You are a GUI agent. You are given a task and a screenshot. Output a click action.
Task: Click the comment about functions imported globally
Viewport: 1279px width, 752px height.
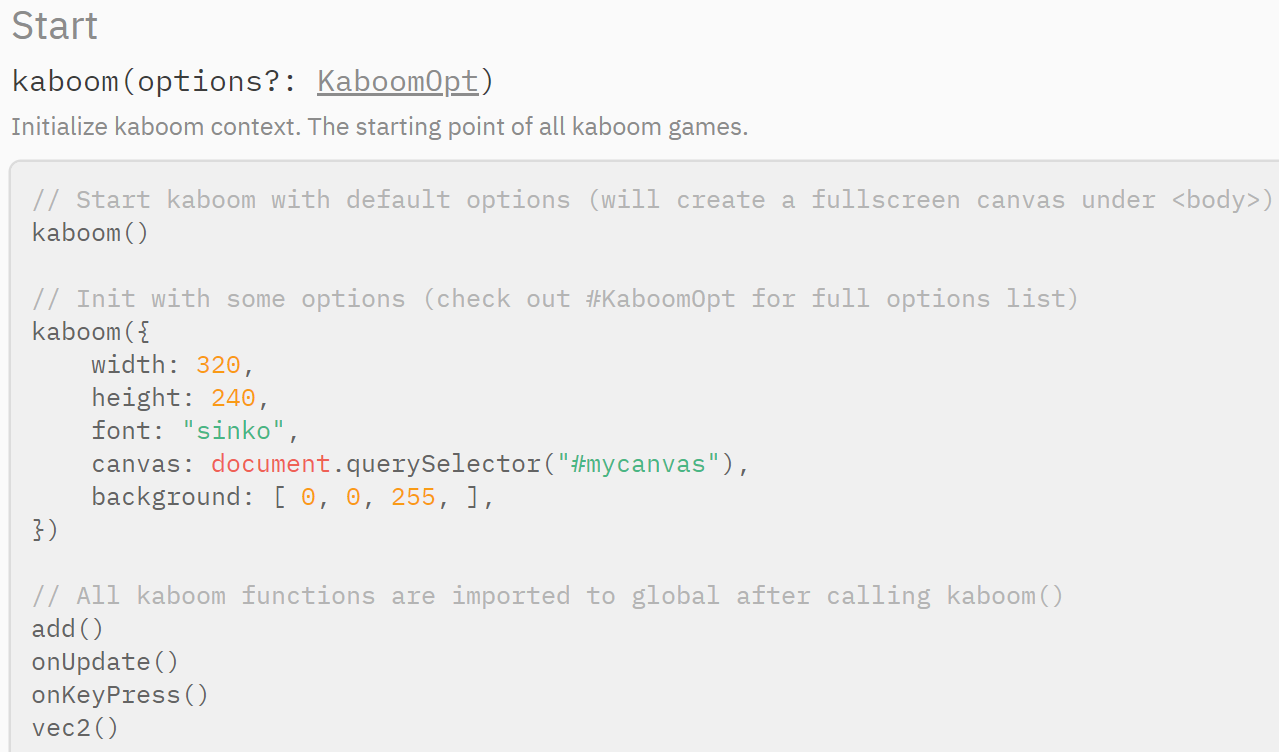pos(548,596)
